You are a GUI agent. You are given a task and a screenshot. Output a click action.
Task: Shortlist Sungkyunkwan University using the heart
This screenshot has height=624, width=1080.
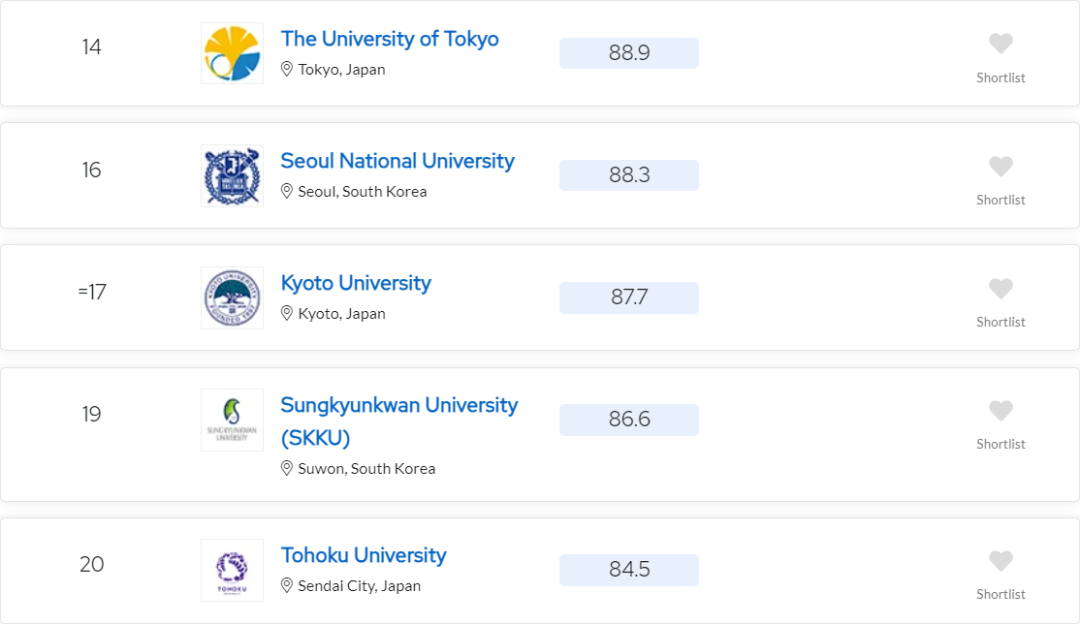1001,410
